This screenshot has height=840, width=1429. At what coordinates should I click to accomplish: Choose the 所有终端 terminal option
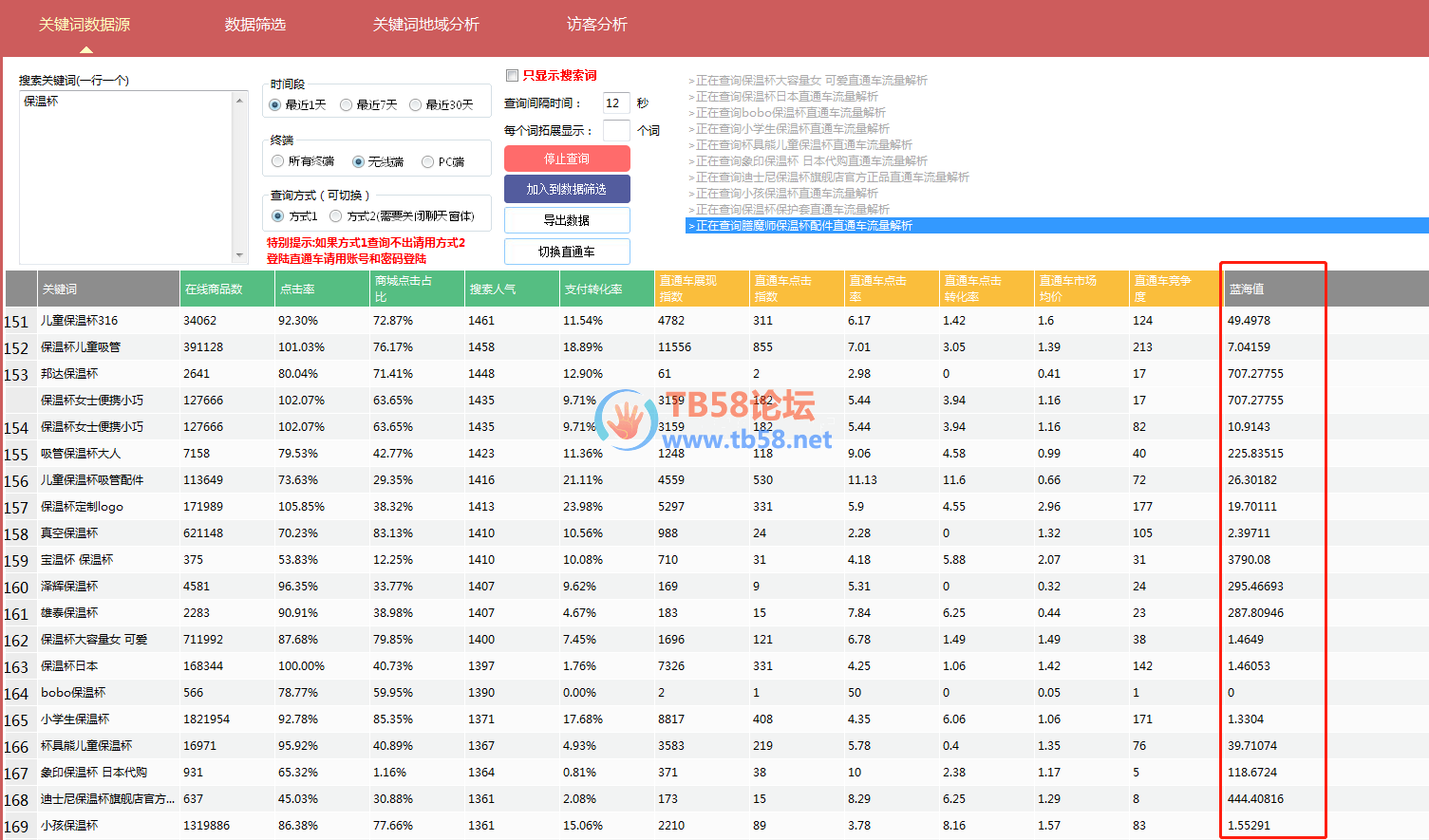click(278, 162)
